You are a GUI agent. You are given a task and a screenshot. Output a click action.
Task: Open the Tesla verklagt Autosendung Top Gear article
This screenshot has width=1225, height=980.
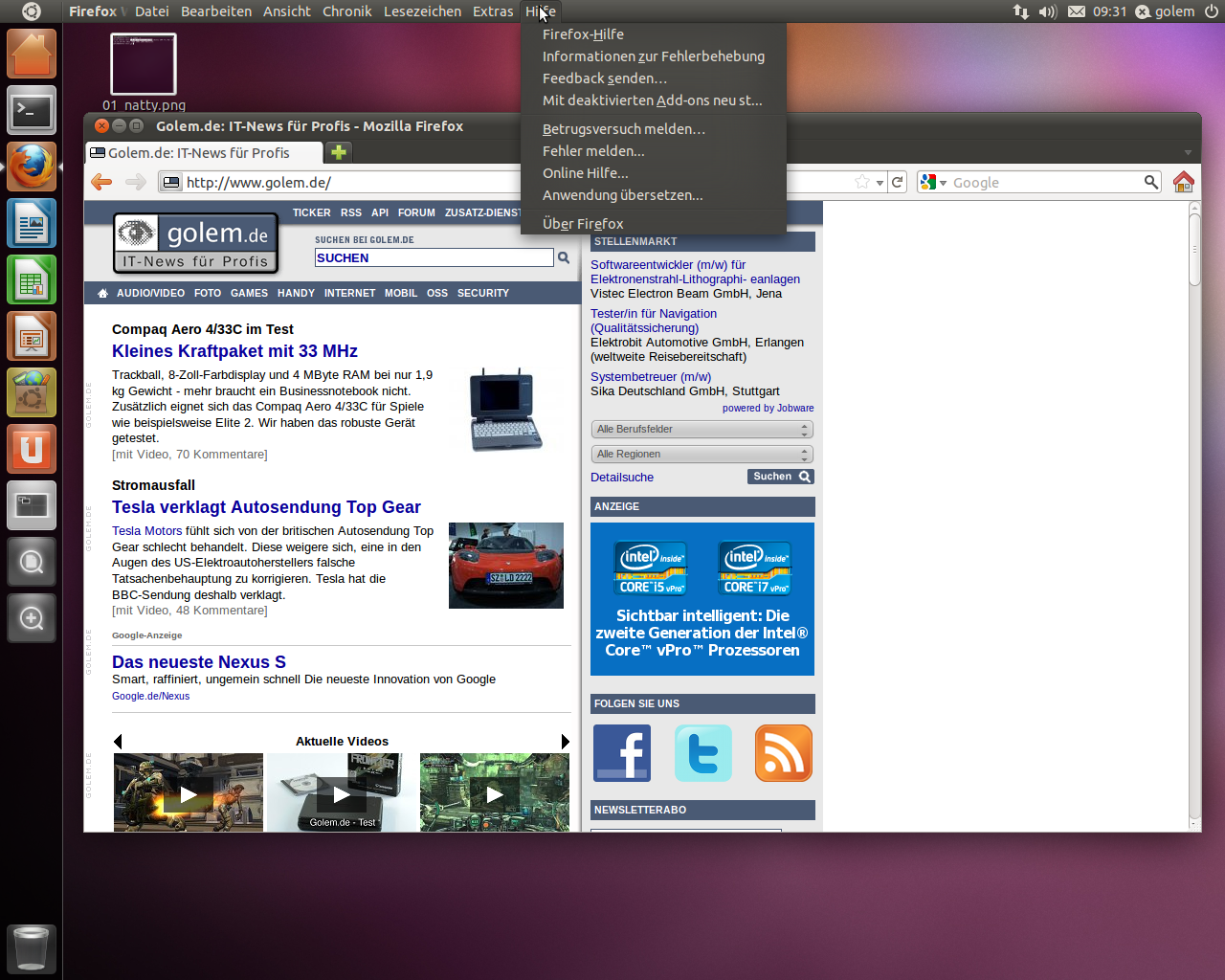point(265,507)
